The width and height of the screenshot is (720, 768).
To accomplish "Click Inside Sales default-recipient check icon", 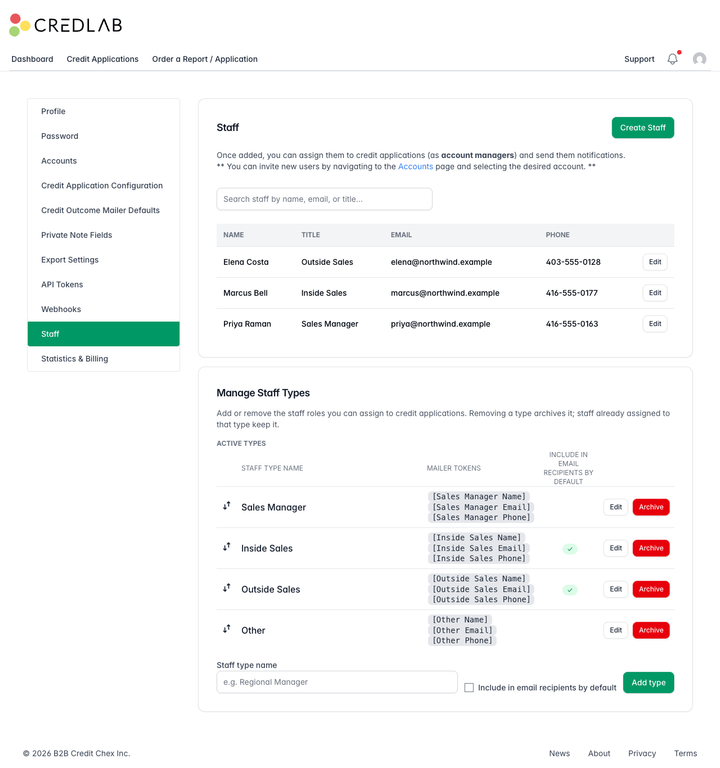I will (x=570, y=549).
